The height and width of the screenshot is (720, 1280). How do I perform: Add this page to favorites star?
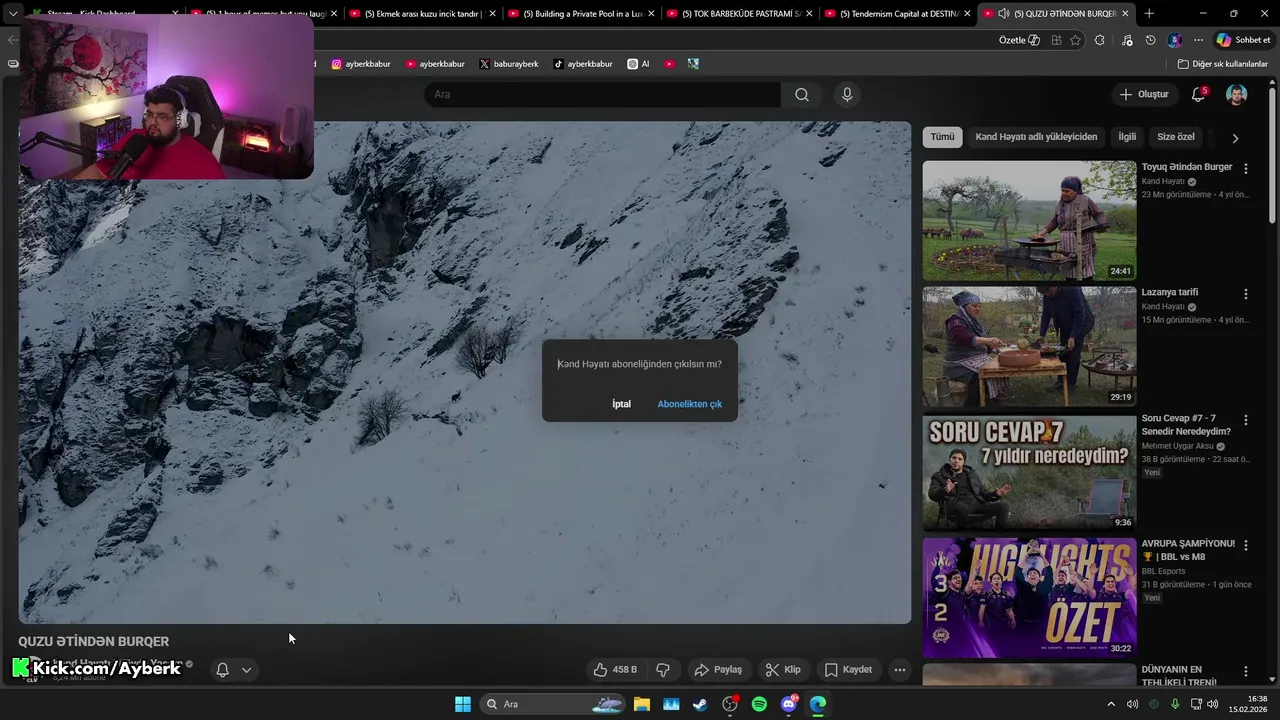click(x=1075, y=40)
